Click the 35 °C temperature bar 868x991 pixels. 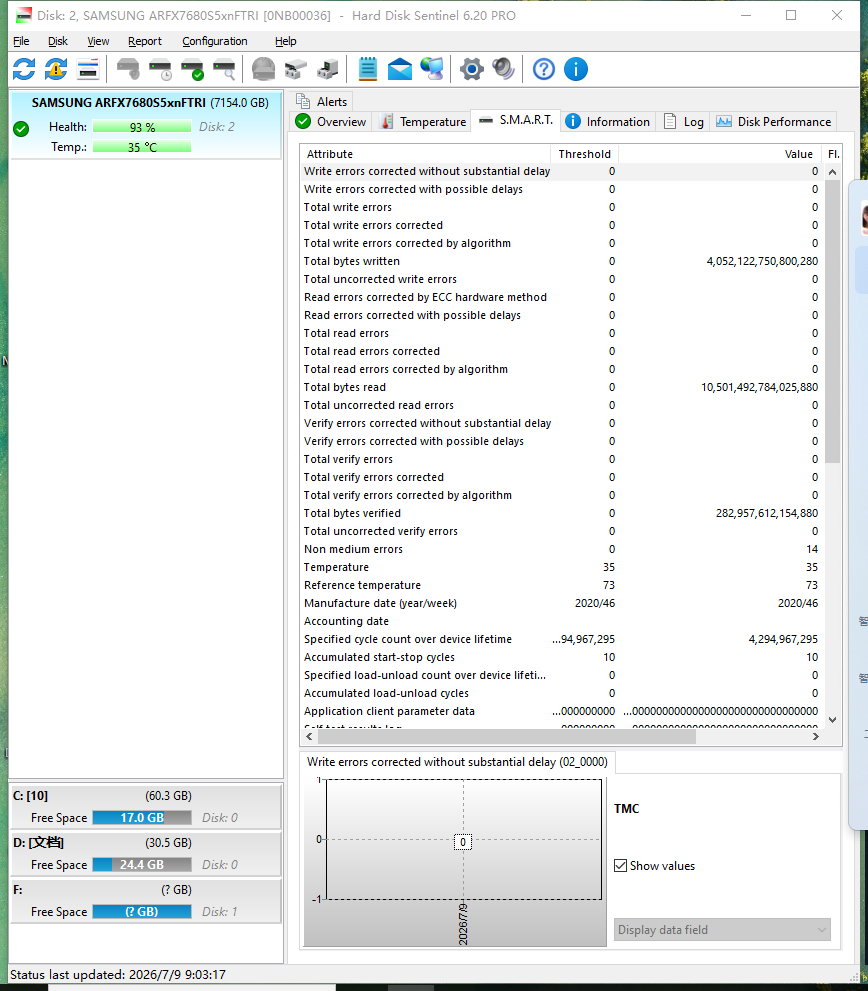click(x=142, y=147)
